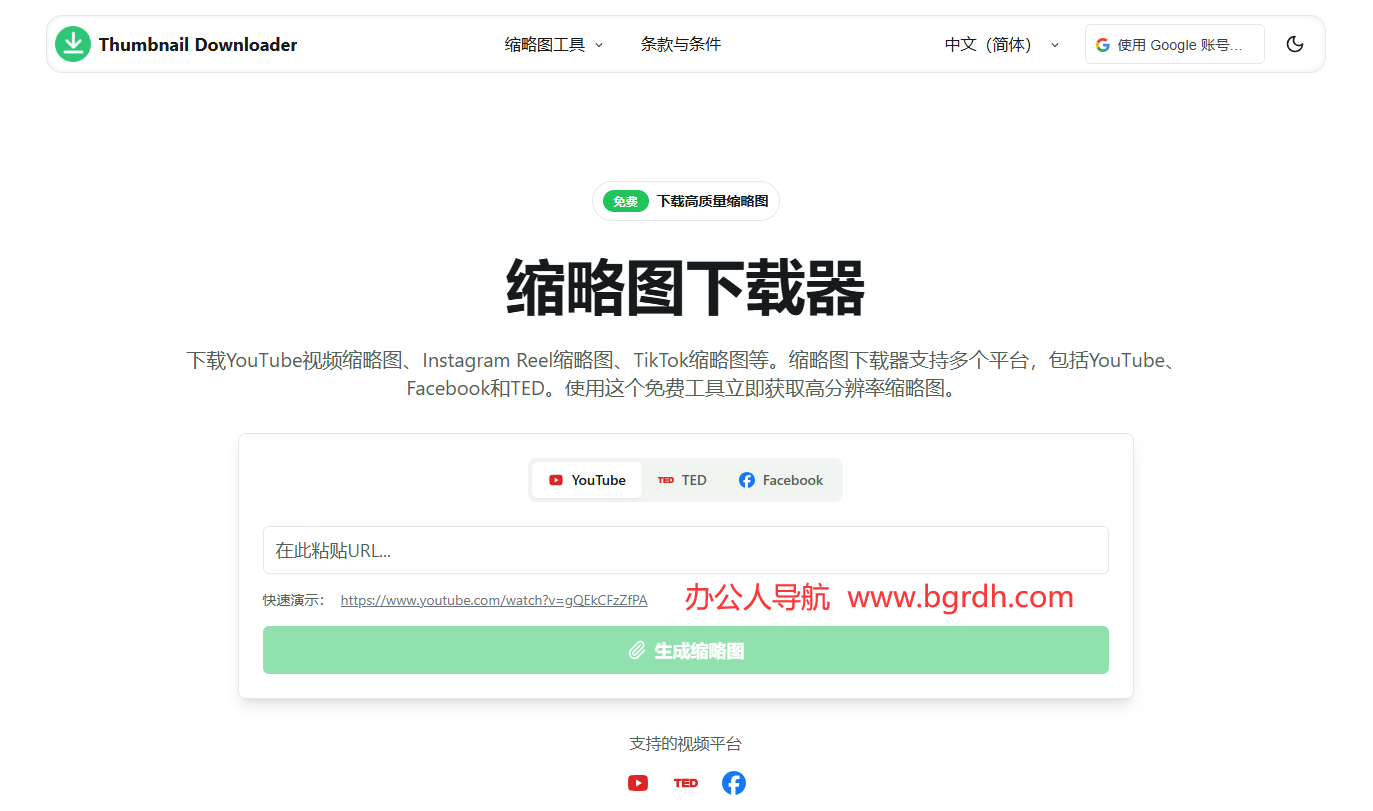Click inside the paste URL input field

click(686, 549)
